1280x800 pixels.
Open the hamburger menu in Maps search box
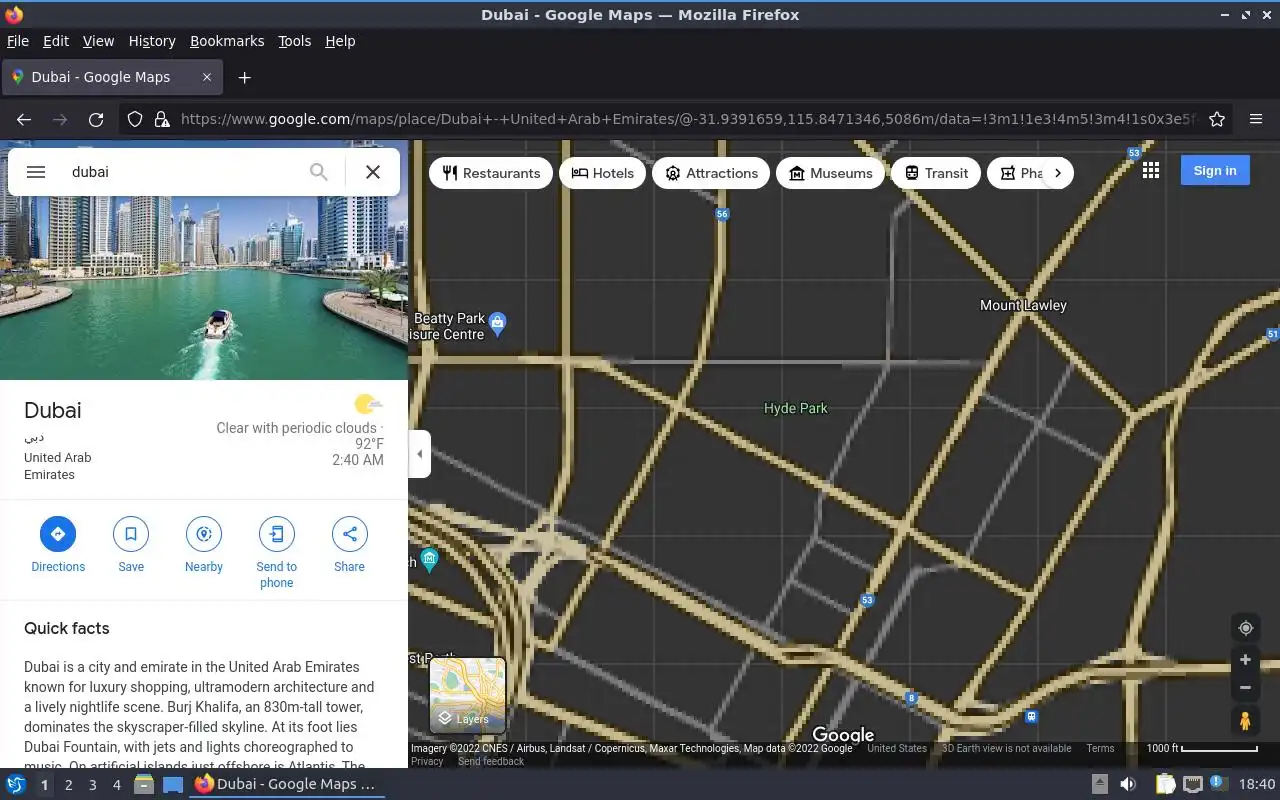(36, 172)
